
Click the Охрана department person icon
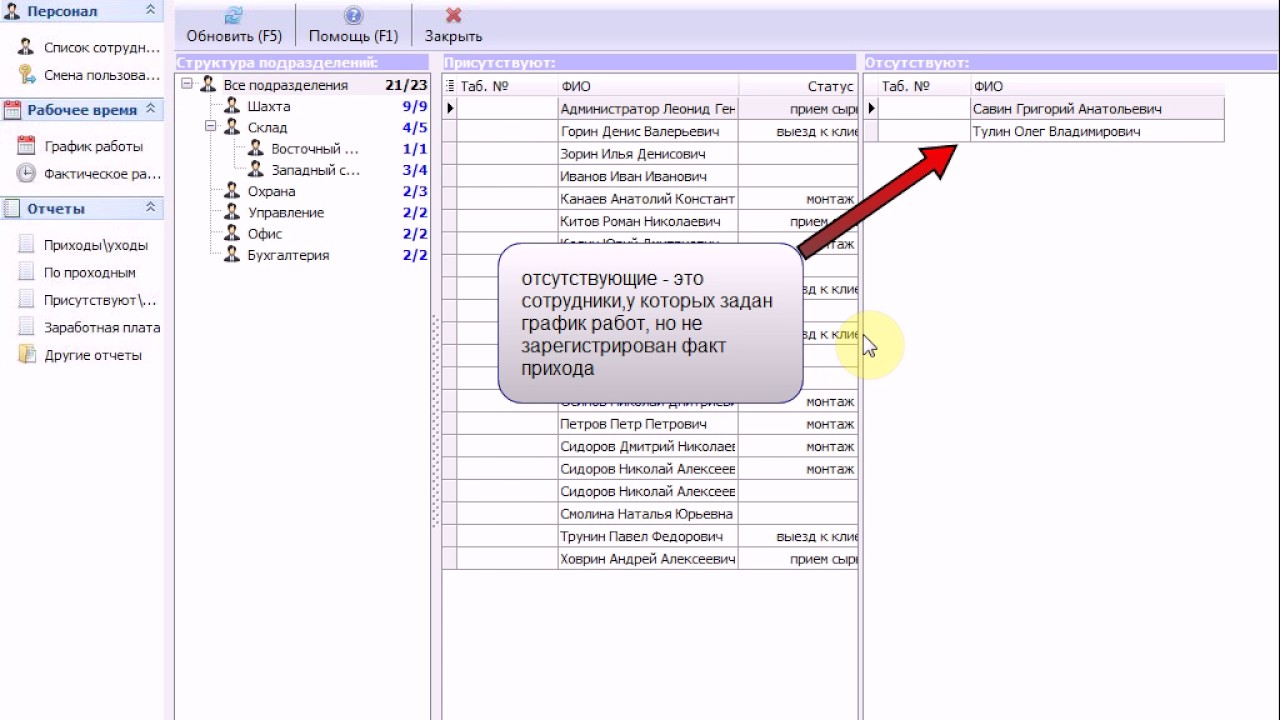pos(232,191)
